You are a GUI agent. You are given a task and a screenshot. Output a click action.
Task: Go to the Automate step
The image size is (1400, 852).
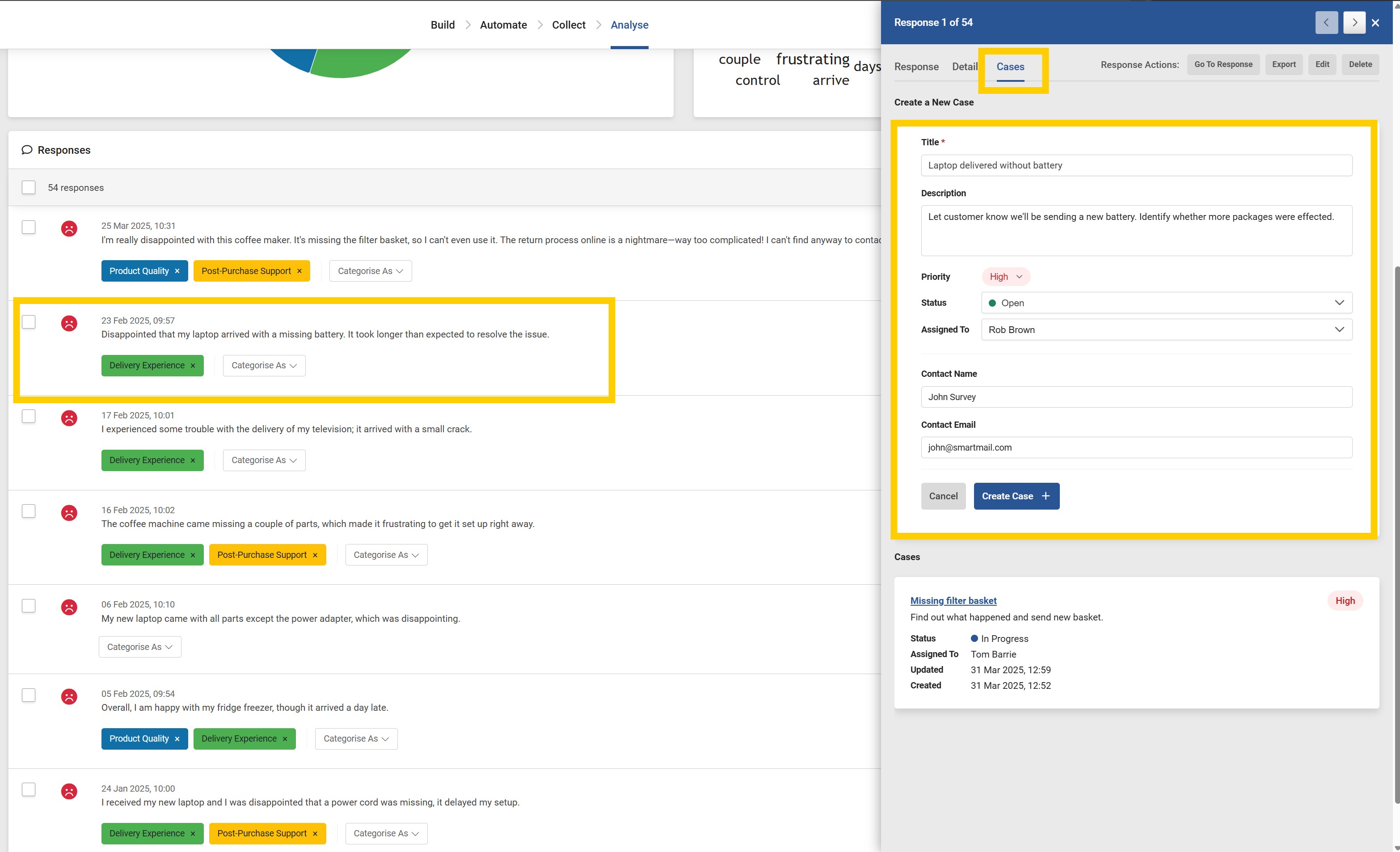[x=503, y=25]
